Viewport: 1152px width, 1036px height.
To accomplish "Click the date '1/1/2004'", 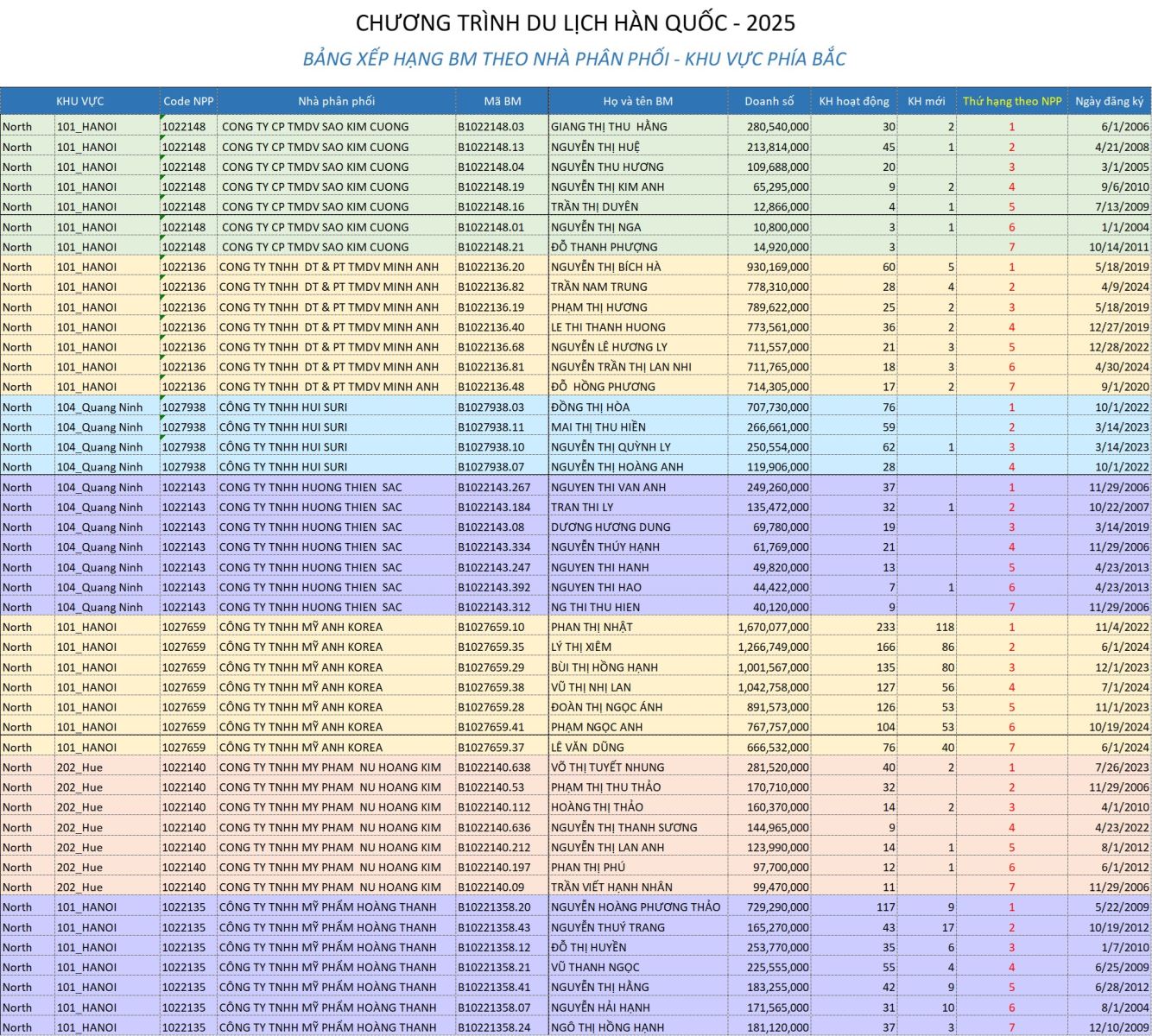I will tap(1125, 227).
